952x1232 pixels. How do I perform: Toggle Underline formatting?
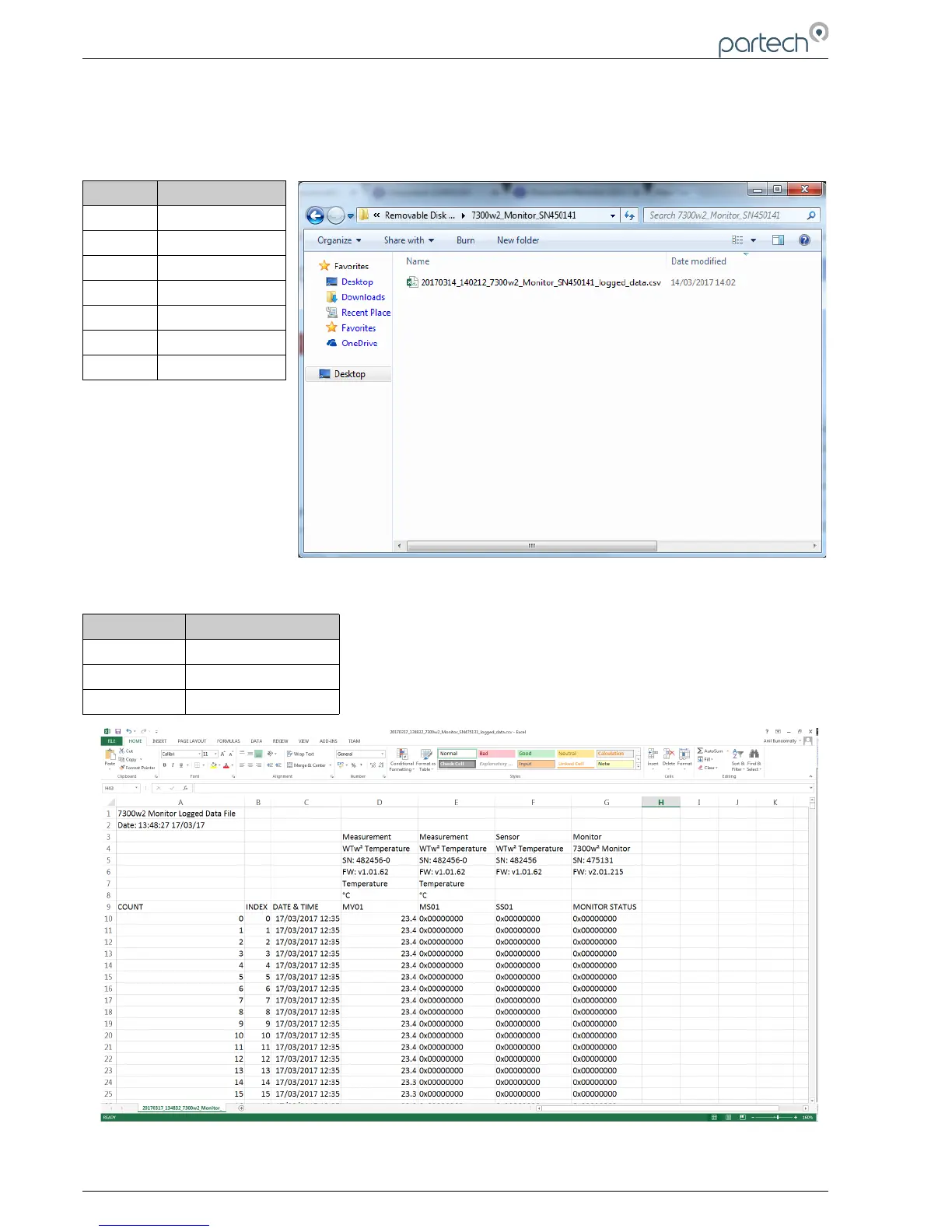click(x=181, y=765)
